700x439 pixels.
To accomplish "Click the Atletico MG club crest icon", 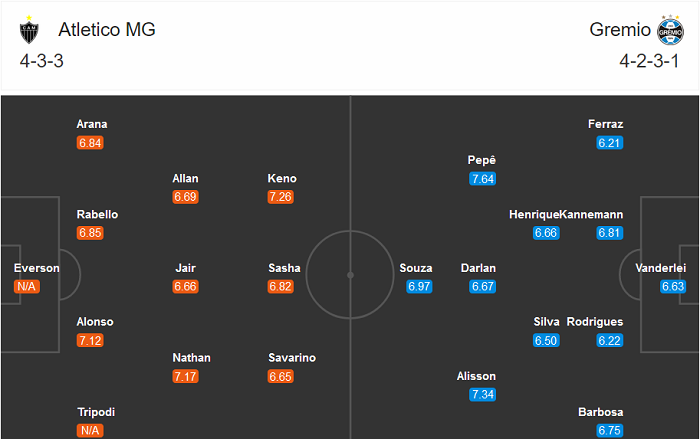I will pos(27,31).
